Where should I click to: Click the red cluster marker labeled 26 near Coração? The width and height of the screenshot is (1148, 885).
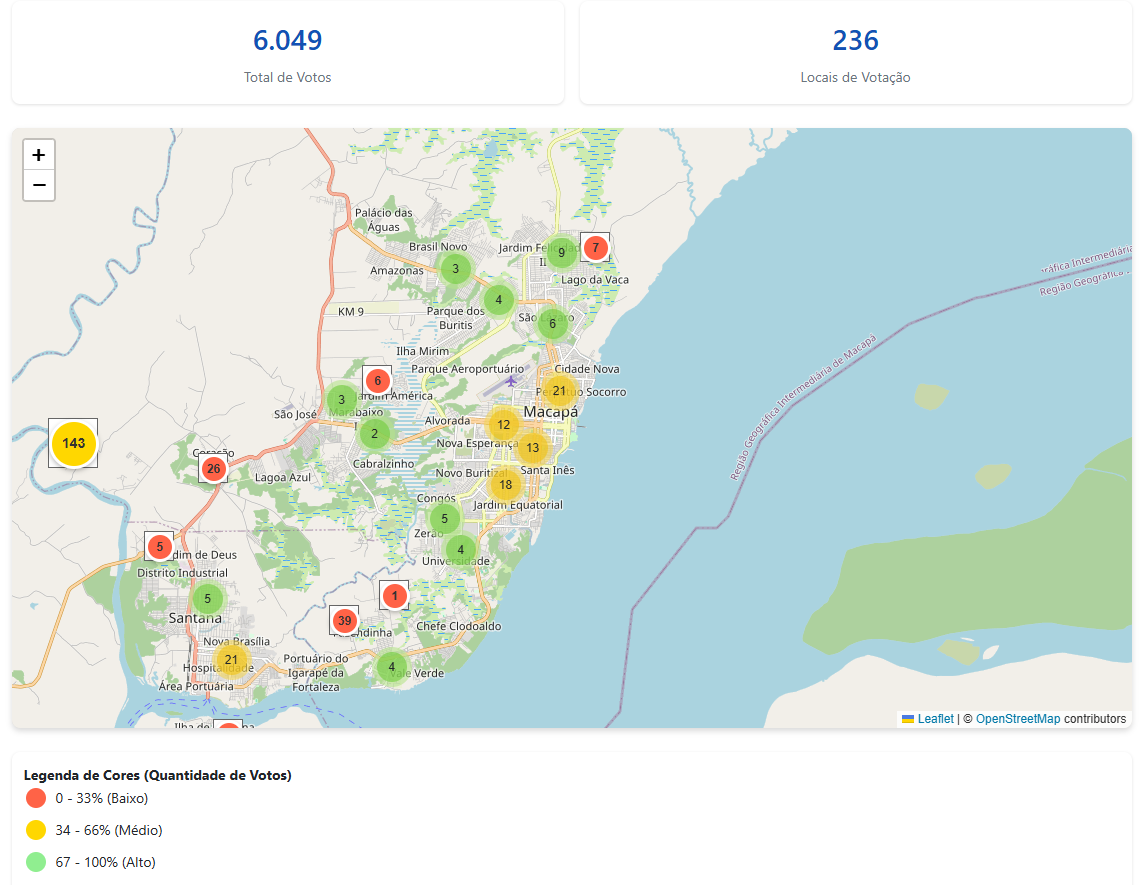(x=213, y=468)
